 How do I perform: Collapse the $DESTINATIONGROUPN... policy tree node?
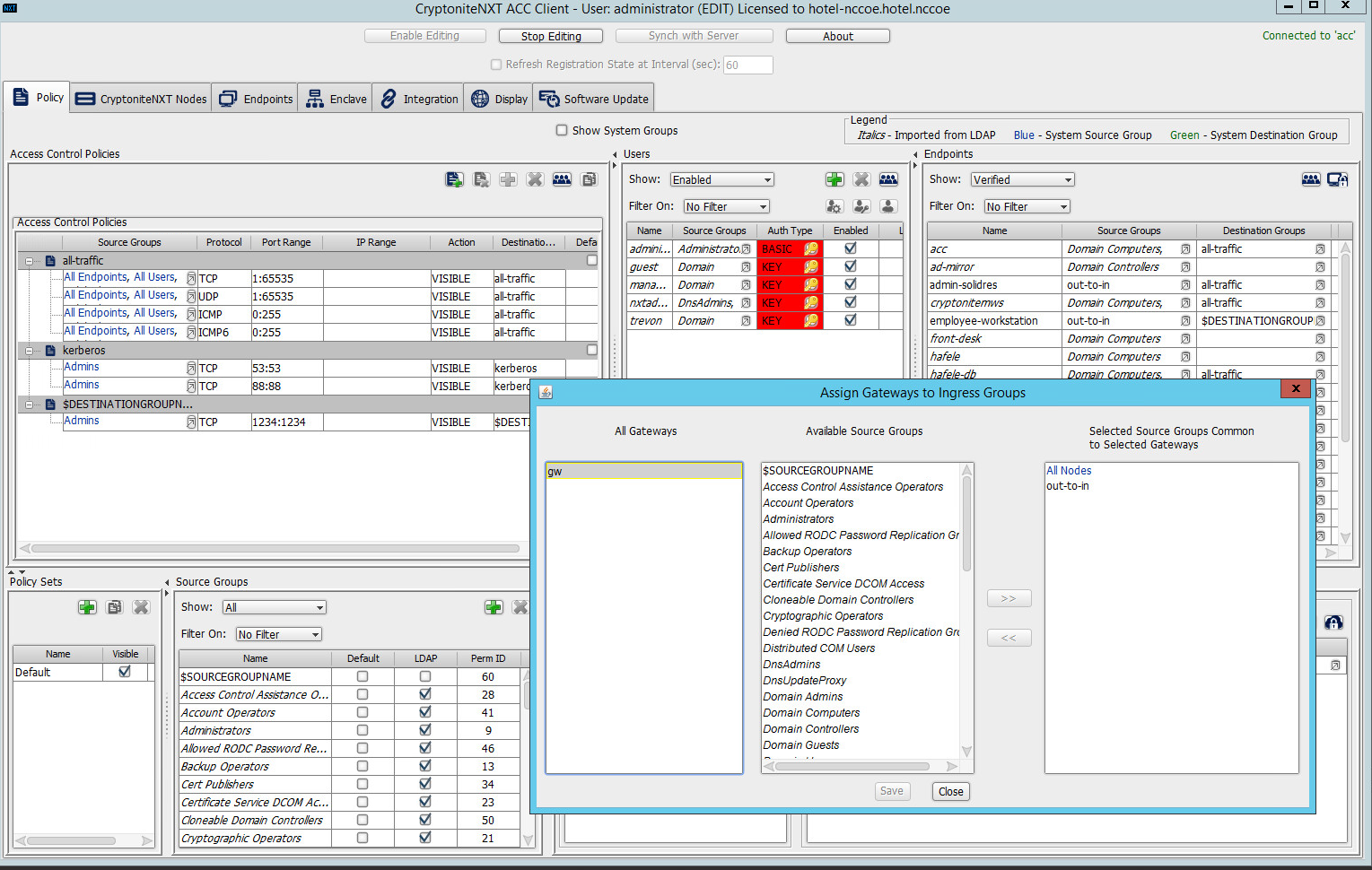30,405
